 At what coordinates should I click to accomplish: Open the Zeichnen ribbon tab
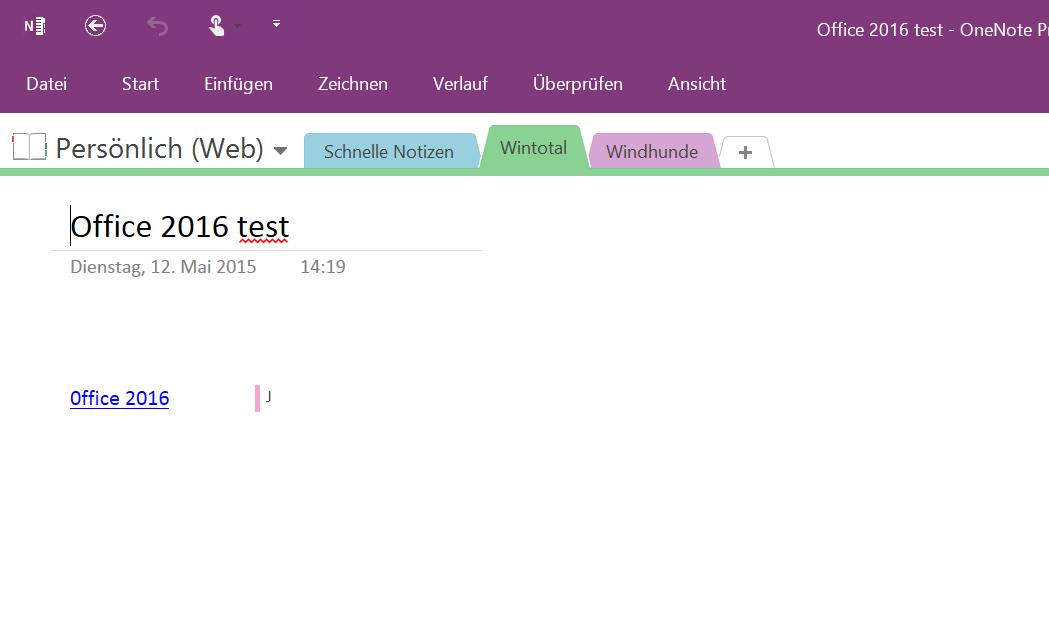point(353,84)
